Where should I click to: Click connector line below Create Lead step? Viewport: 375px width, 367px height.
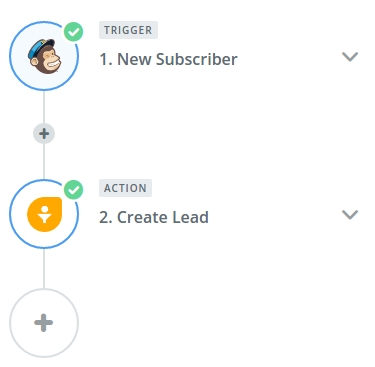click(x=44, y=269)
